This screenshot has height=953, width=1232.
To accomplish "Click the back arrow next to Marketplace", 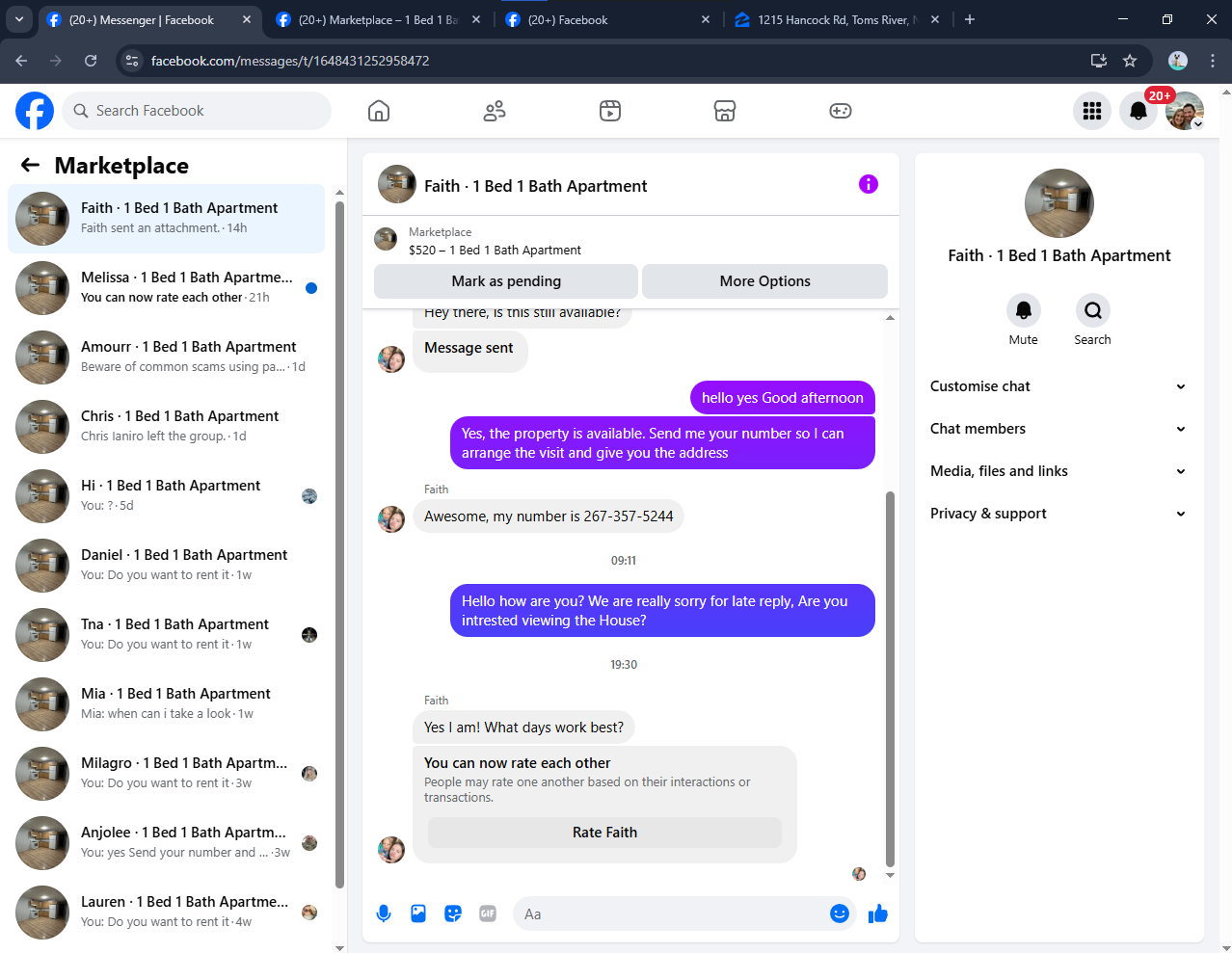I will (31, 165).
